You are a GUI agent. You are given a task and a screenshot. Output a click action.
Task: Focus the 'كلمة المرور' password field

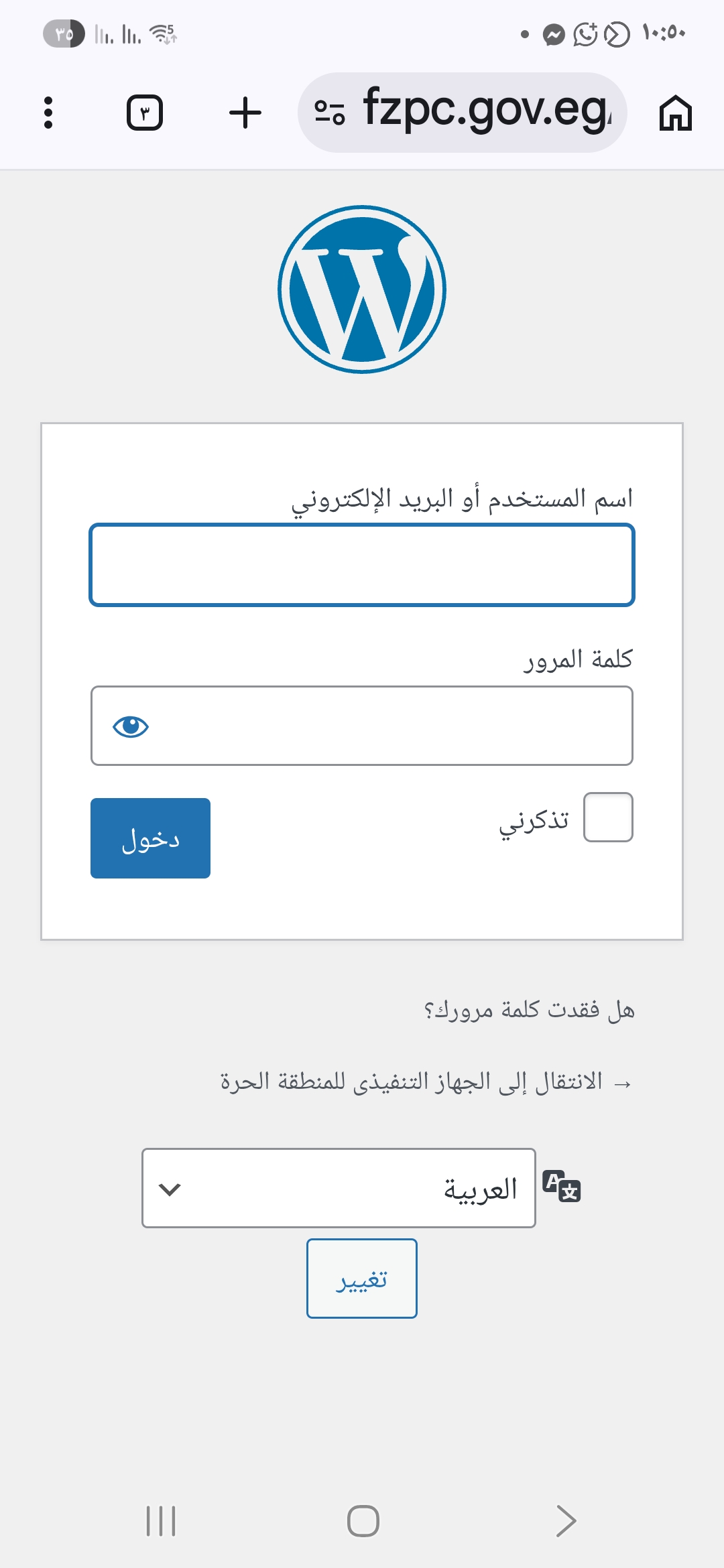click(389, 726)
